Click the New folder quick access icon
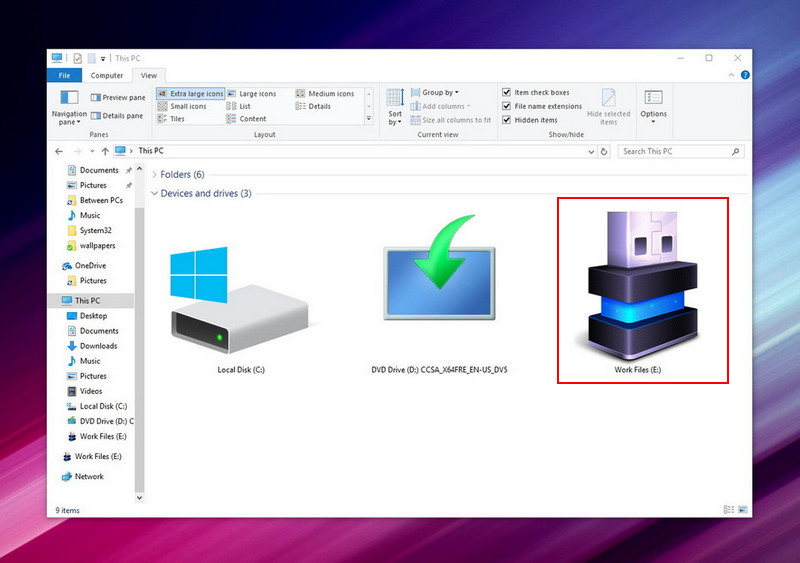Image resolution: width=800 pixels, height=563 pixels. 91,58
